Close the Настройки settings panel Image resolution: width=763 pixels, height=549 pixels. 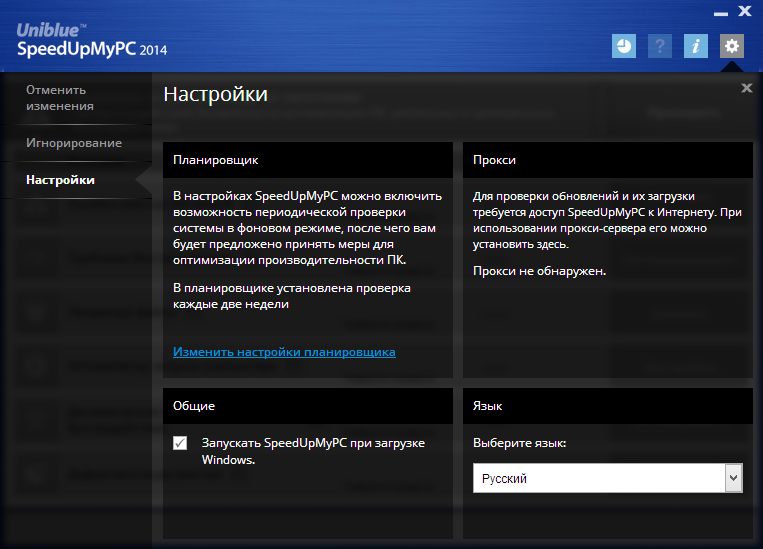pyautogui.click(x=746, y=88)
